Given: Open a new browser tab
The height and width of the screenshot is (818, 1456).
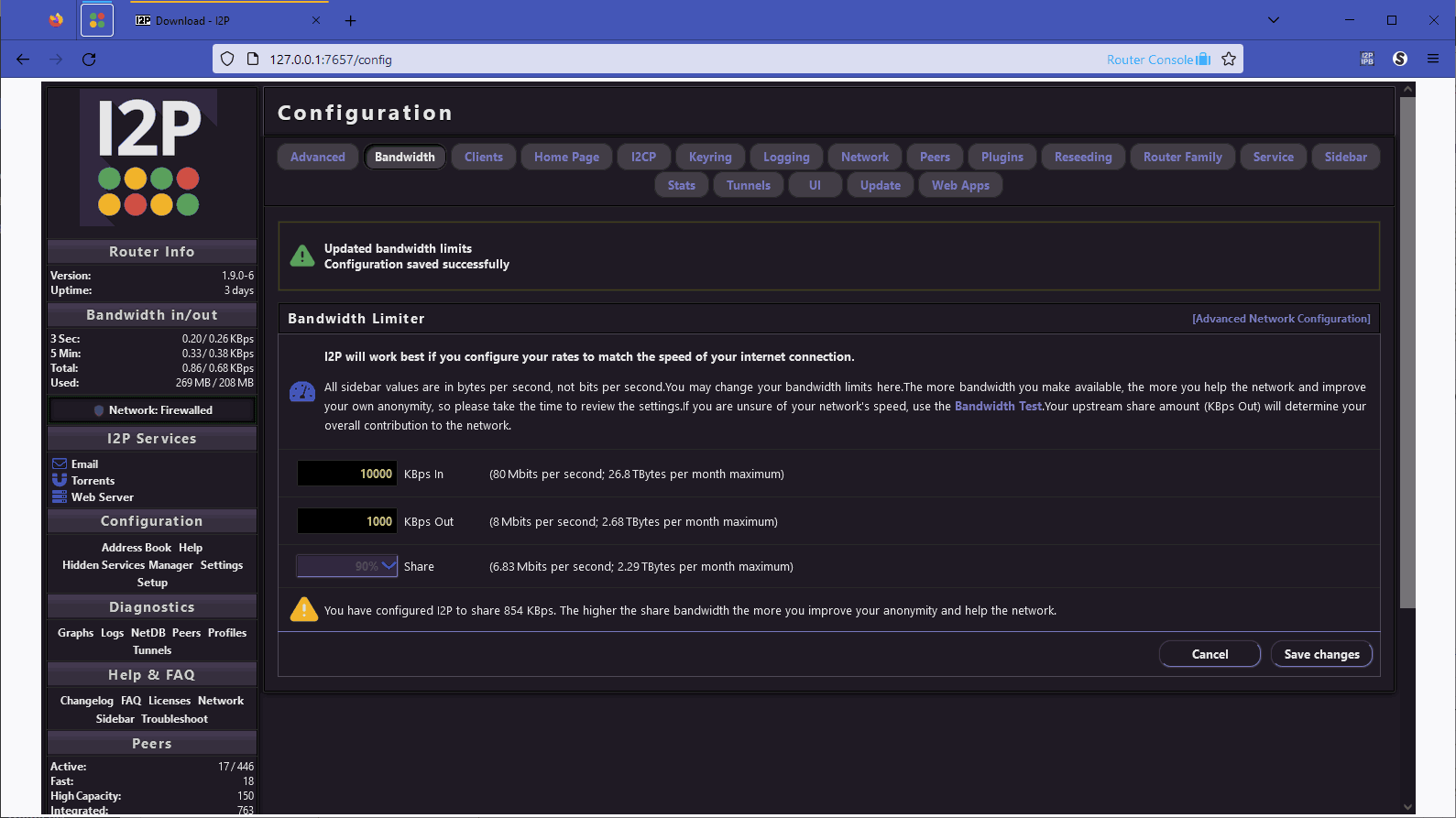Looking at the screenshot, I should click(350, 20).
